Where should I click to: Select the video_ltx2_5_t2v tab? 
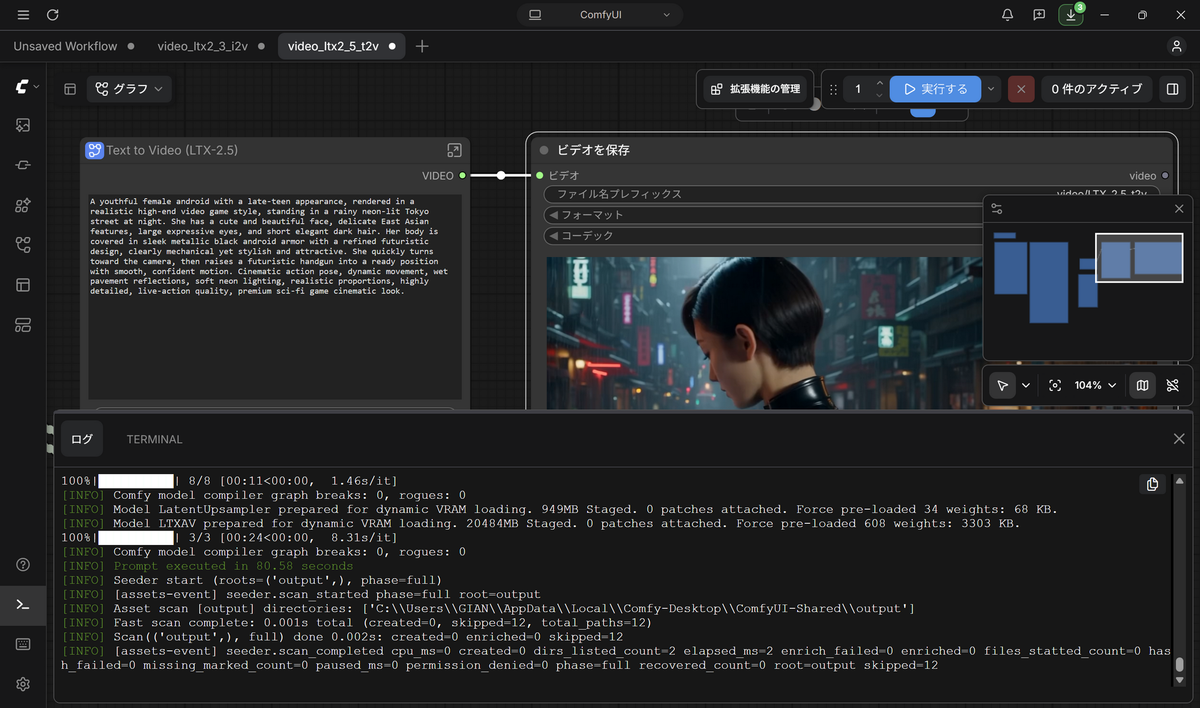pos(341,46)
